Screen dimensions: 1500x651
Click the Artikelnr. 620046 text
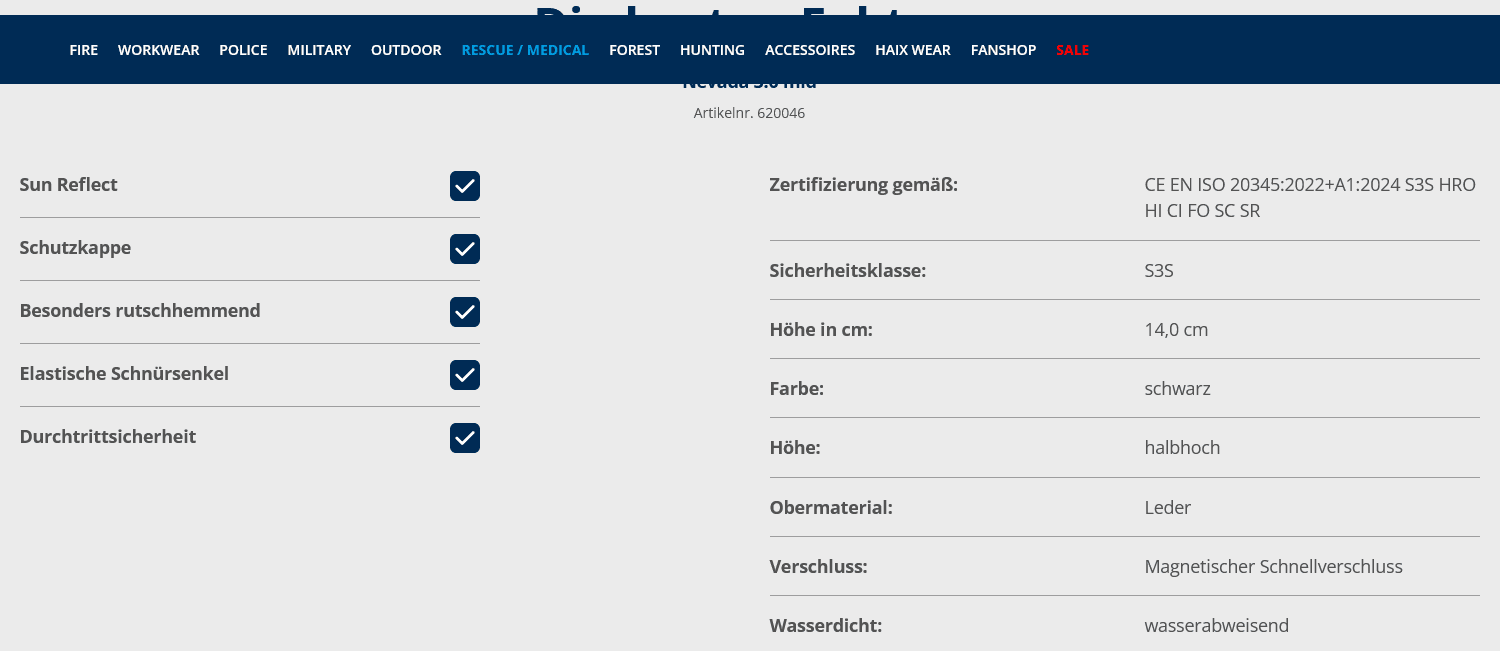click(749, 113)
